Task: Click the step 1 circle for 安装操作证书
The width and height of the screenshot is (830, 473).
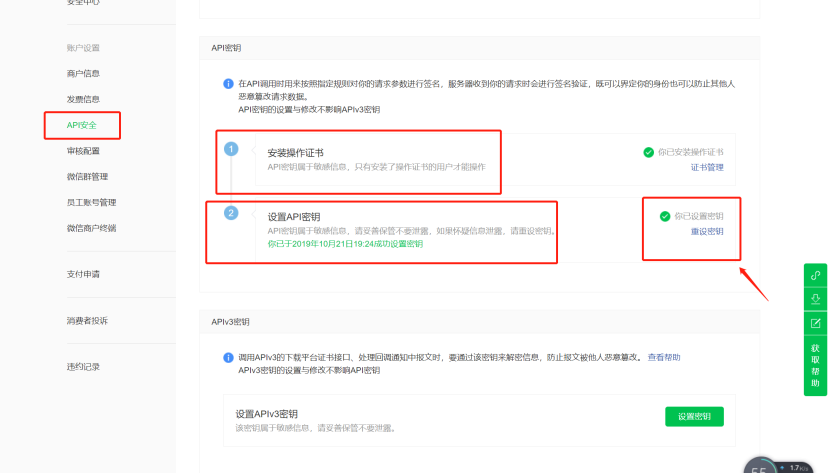Action: click(x=231, y=149)
